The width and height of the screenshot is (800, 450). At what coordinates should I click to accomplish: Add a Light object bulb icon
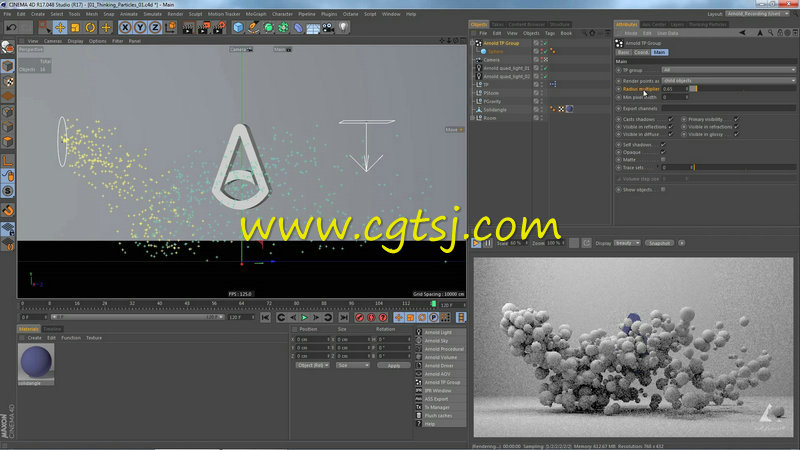coord(343,27)
